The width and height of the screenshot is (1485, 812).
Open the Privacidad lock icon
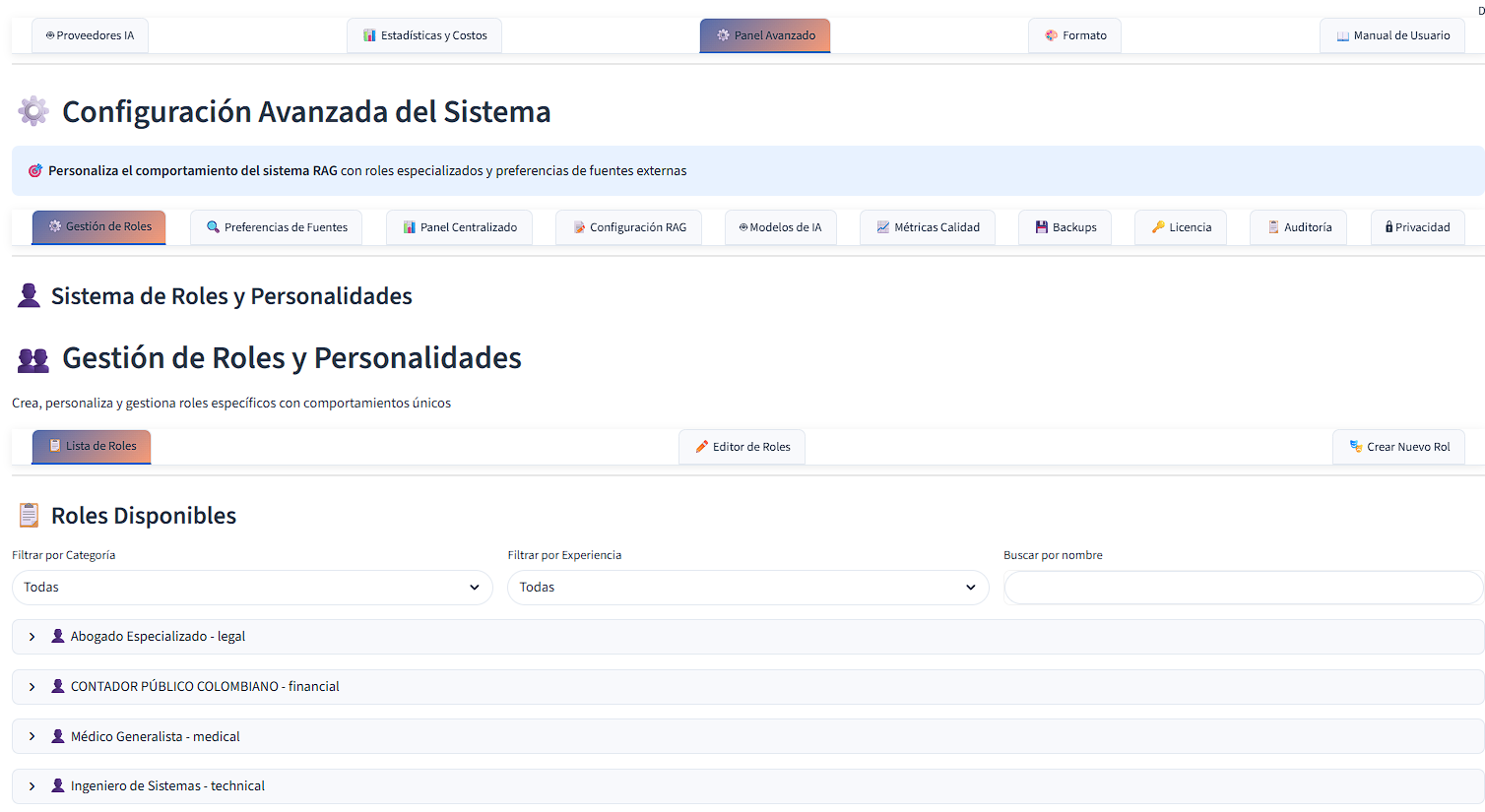1391,226
